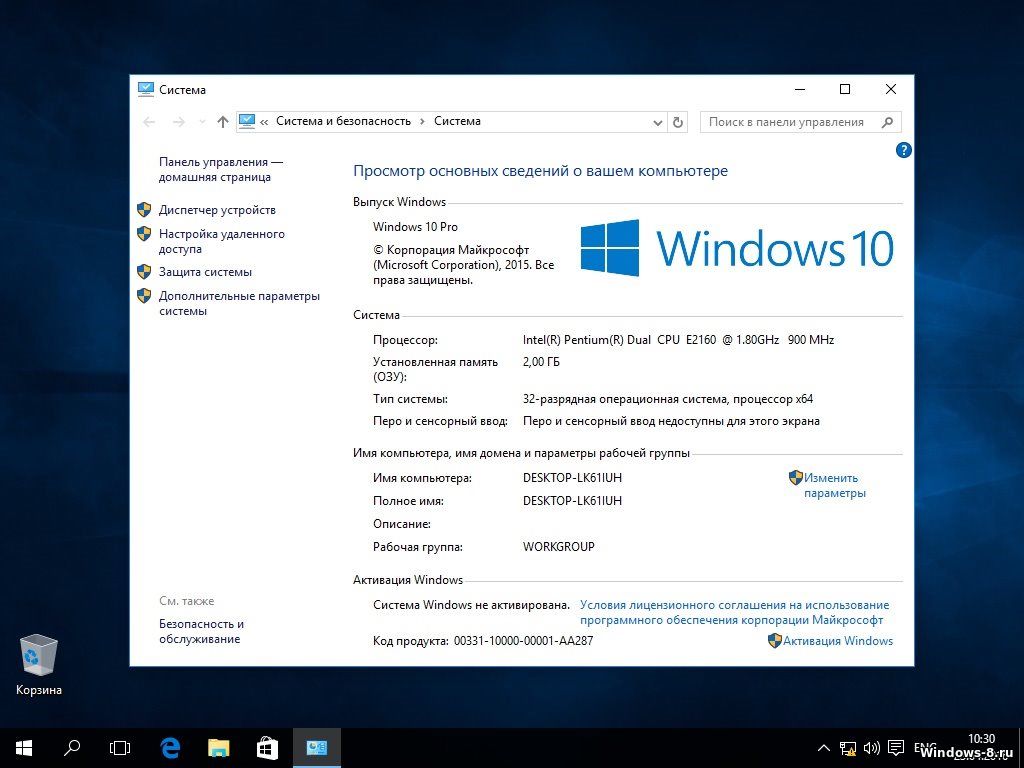
Task: Click the "WORKGROUP" value
Action: pyautogui.click(x=559, y=547)
